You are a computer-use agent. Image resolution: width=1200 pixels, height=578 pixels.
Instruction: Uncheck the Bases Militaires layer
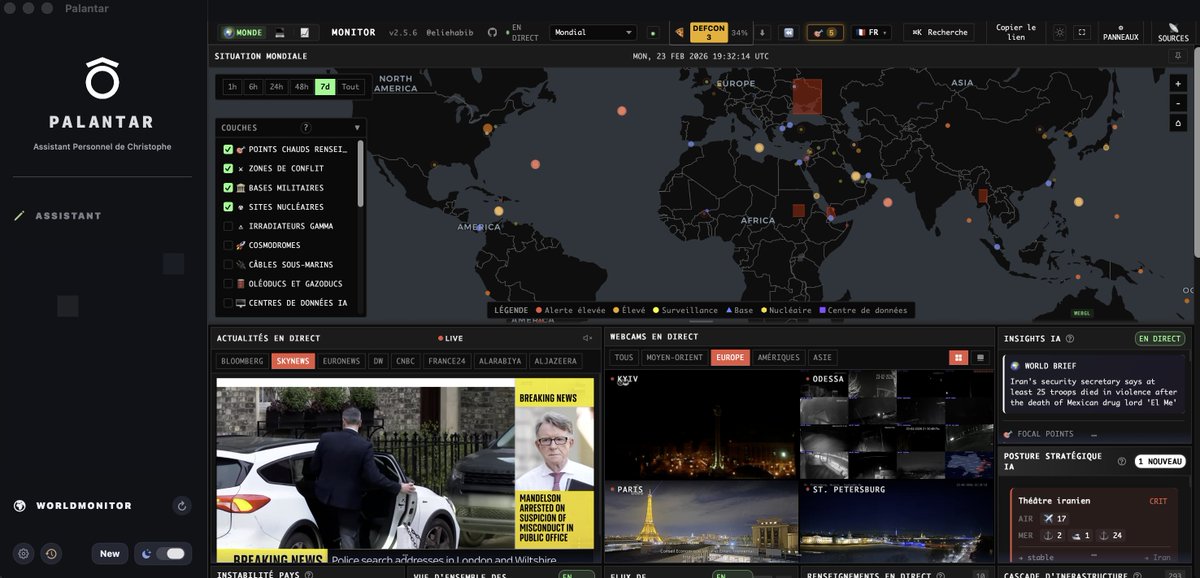[228, 187]
